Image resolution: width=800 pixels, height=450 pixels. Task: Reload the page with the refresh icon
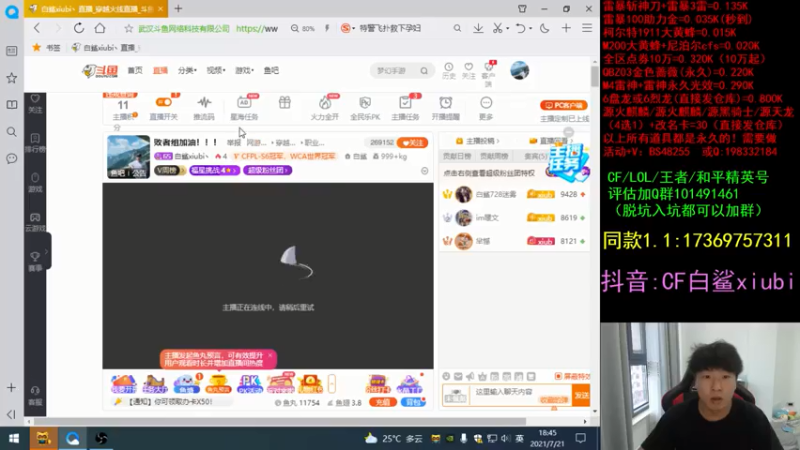(79, 28)
